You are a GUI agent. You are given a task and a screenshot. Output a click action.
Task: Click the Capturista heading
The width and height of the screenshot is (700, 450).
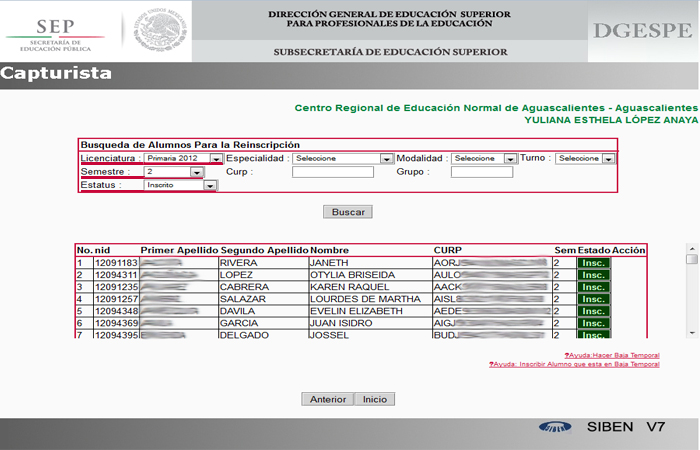point(56,74)
